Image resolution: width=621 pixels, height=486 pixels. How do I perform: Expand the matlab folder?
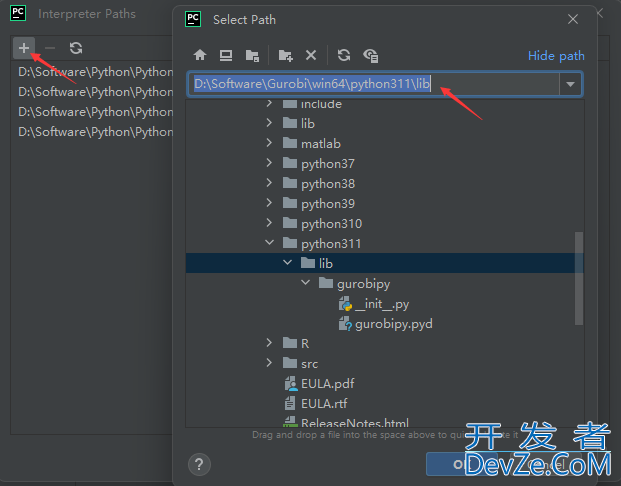tap(269, 143)
